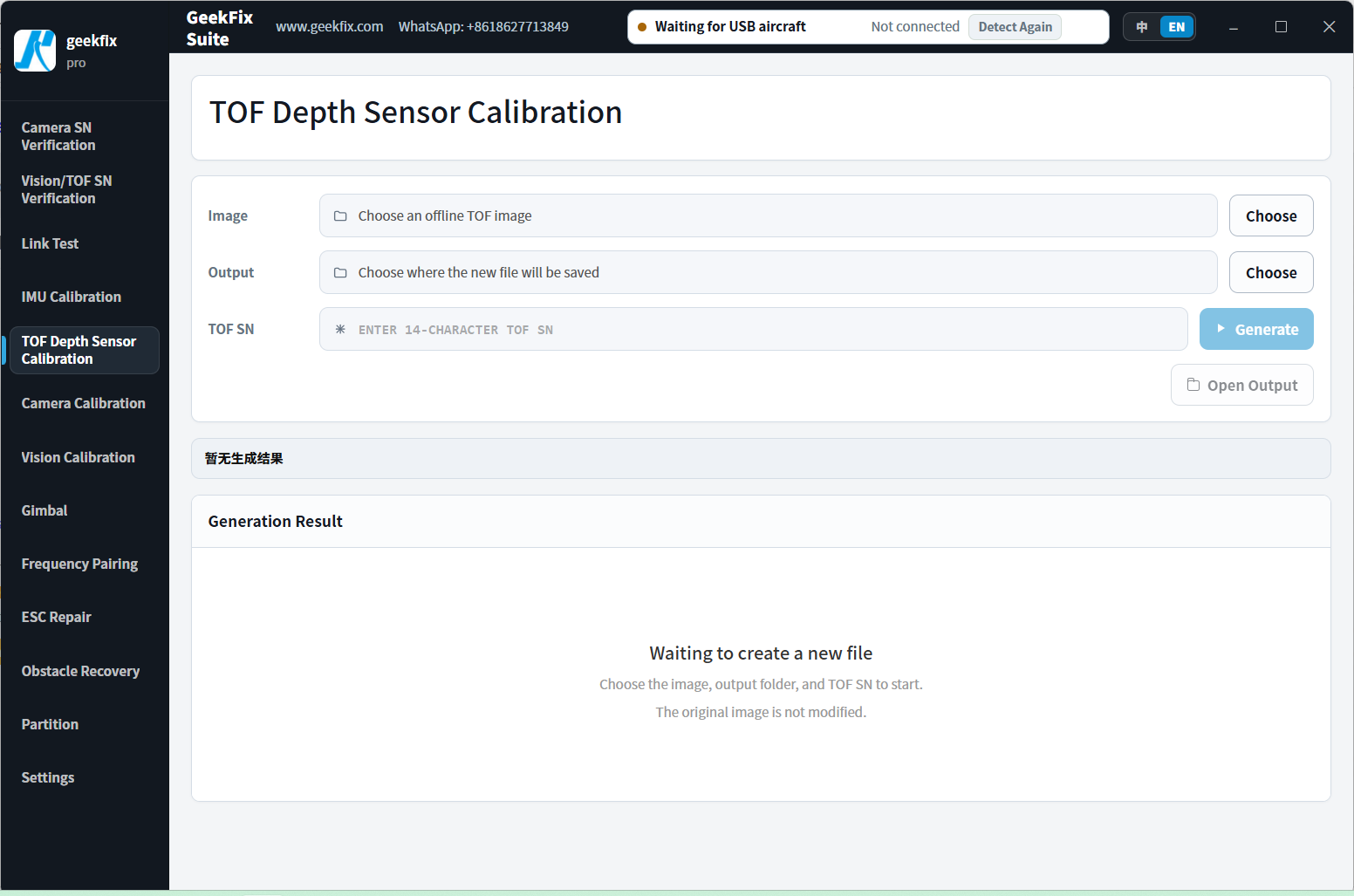Image resolution: width=1354 pixels, height=896 pixels.
Task: Select TOF Depth Sensor Calibration in sidebar
Action: (x=85, y=350)
